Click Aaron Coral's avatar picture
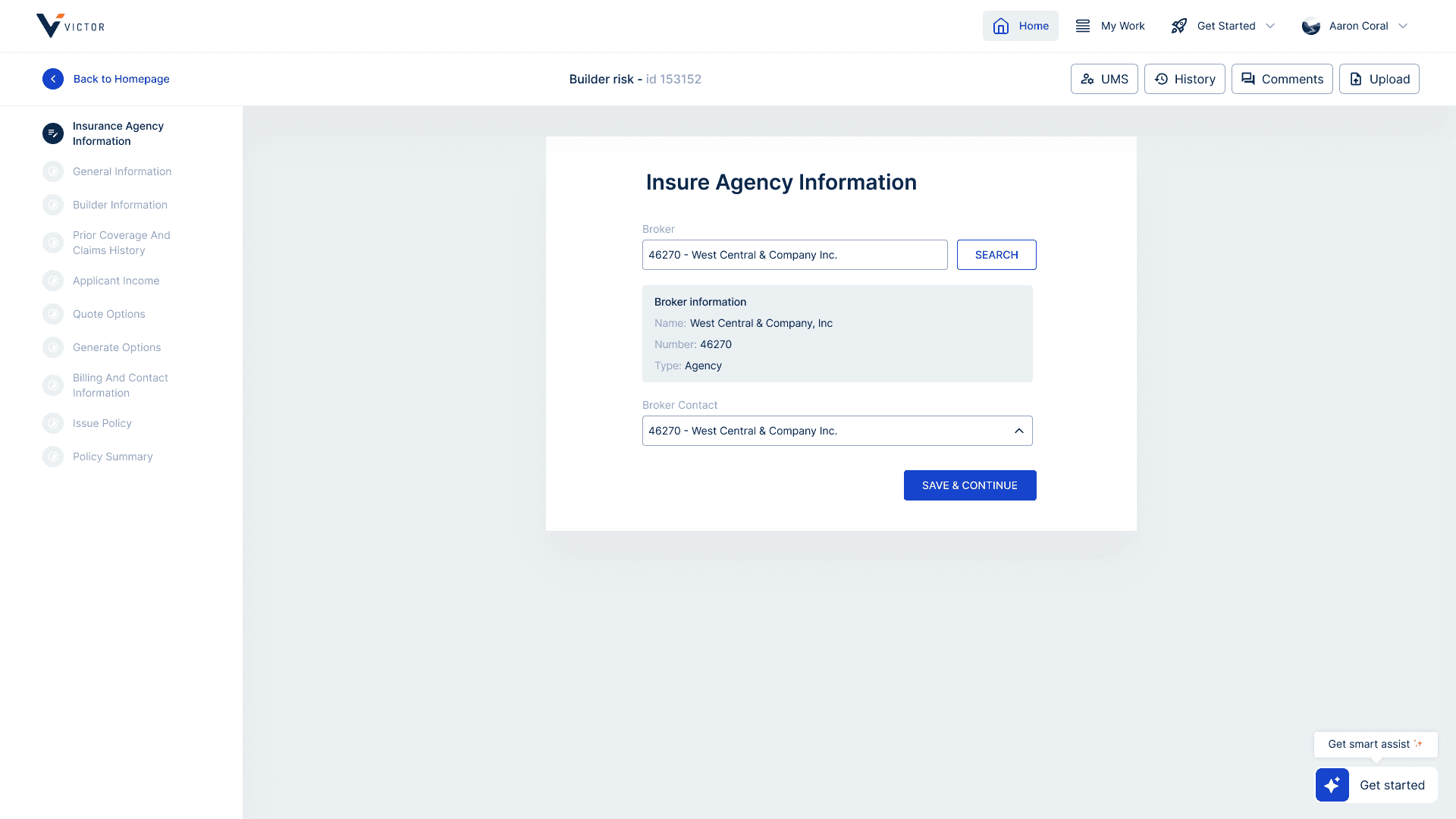Viewport: 1456px width, 819px height. (1311, 27)
